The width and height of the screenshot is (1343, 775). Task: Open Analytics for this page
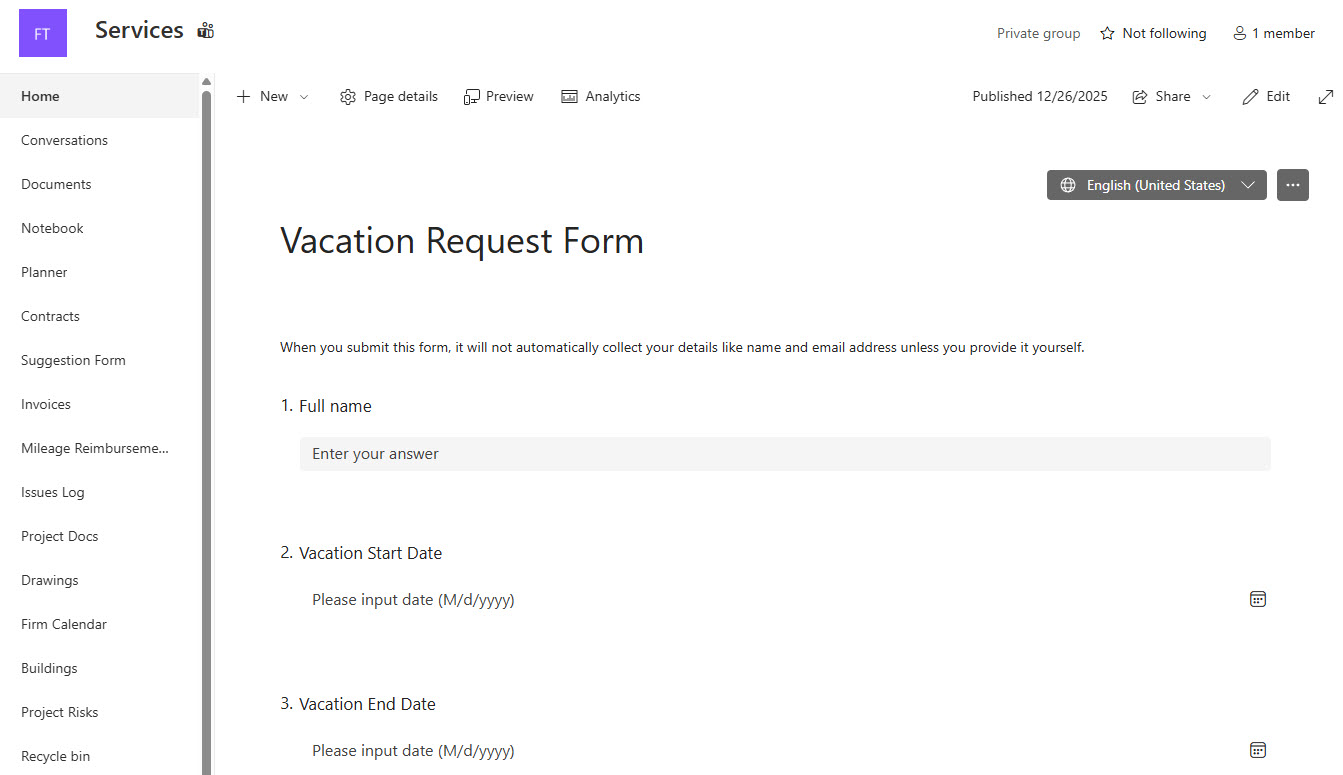tap(601, 97)
